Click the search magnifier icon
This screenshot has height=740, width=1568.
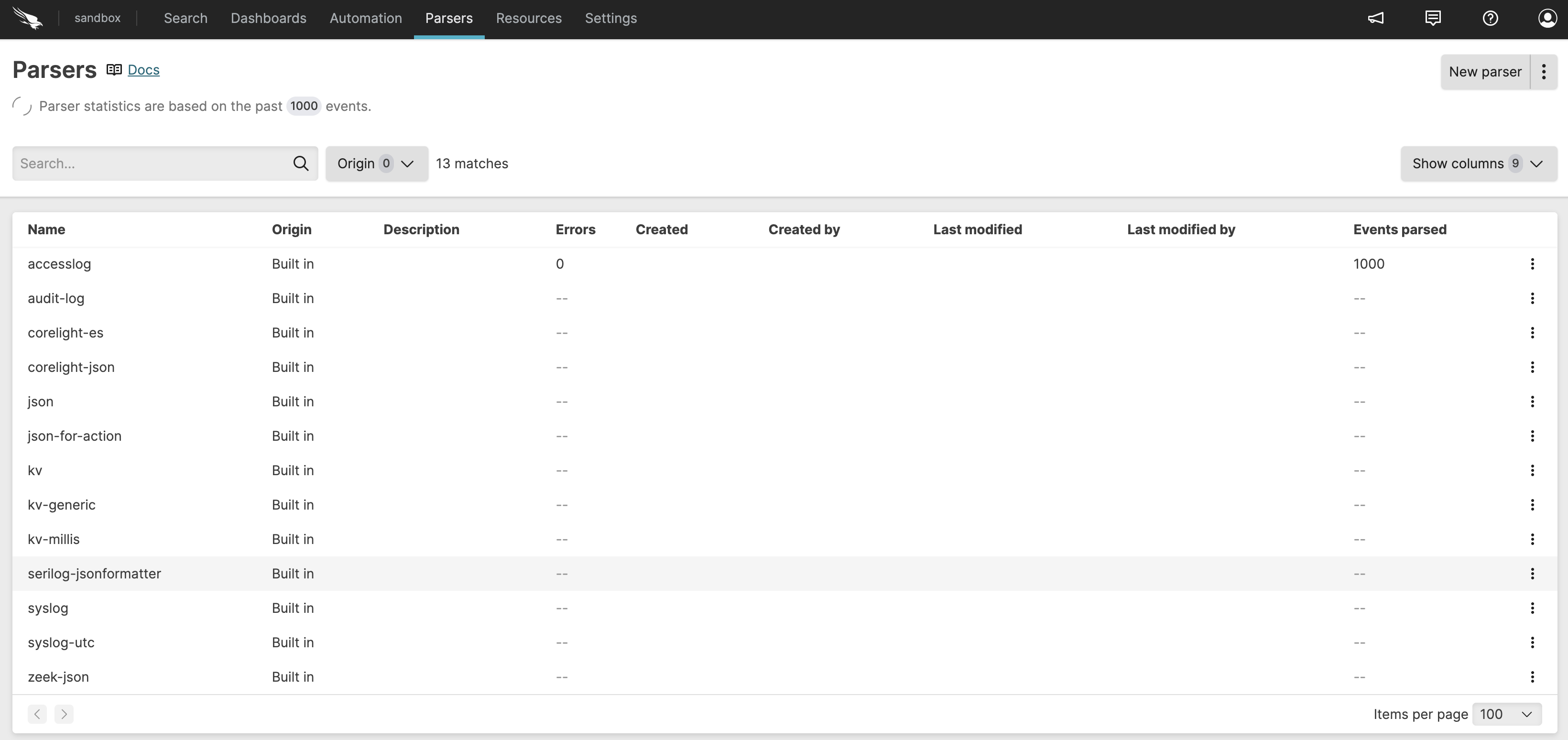(x=301, y=163)
